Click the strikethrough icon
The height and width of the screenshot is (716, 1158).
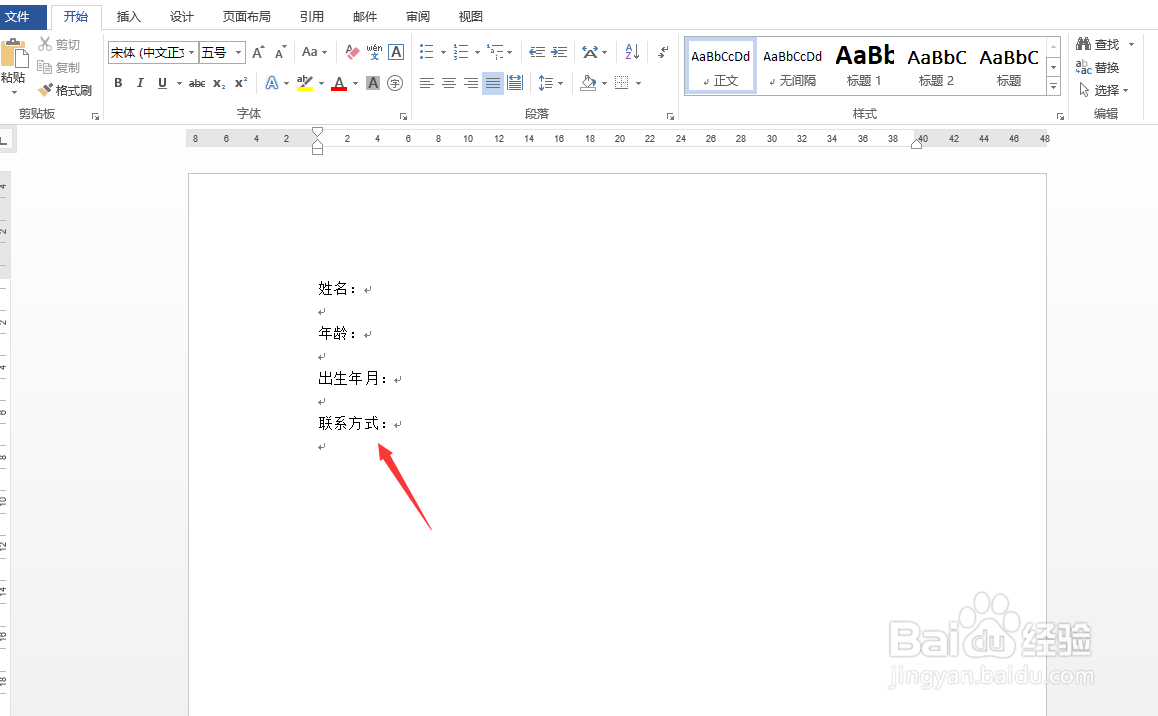pos(197,83)
